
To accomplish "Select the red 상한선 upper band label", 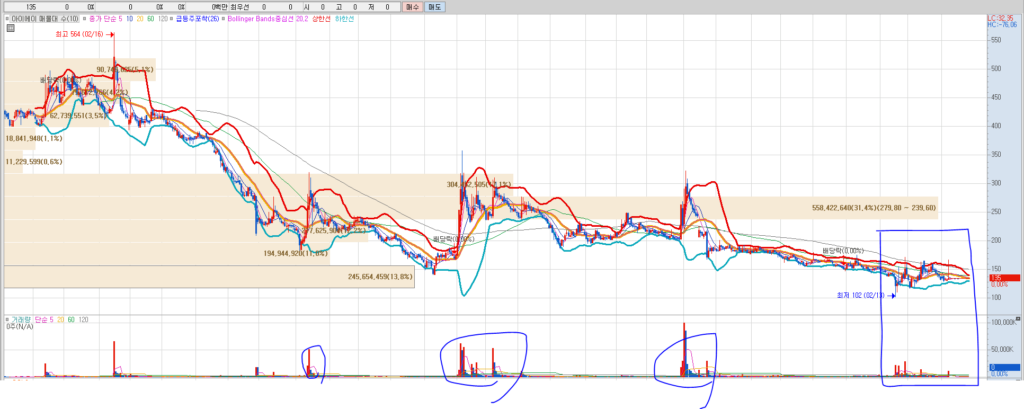I will tap(321, 19).
